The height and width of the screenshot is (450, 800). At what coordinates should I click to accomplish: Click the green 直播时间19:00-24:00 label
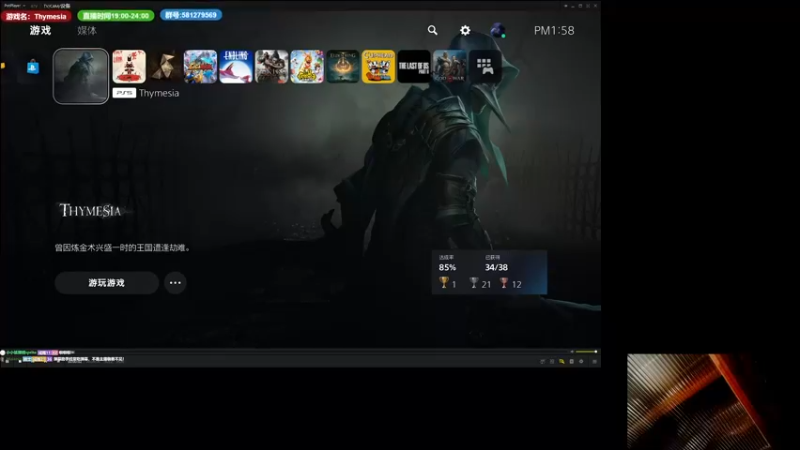pos(116,16)
